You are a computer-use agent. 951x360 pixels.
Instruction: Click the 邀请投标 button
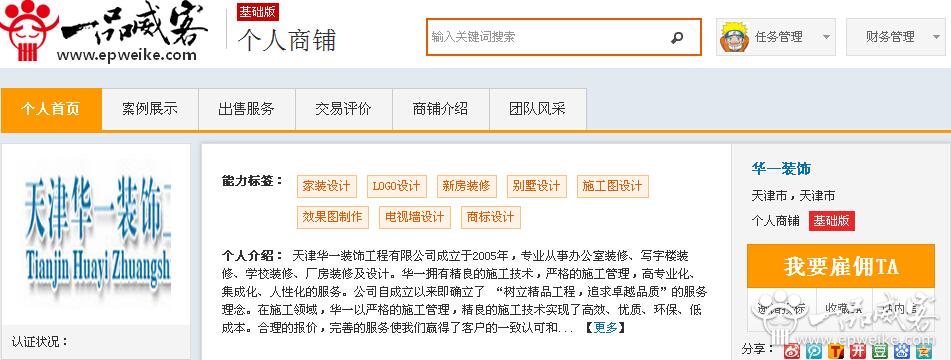tap(782, 308)
